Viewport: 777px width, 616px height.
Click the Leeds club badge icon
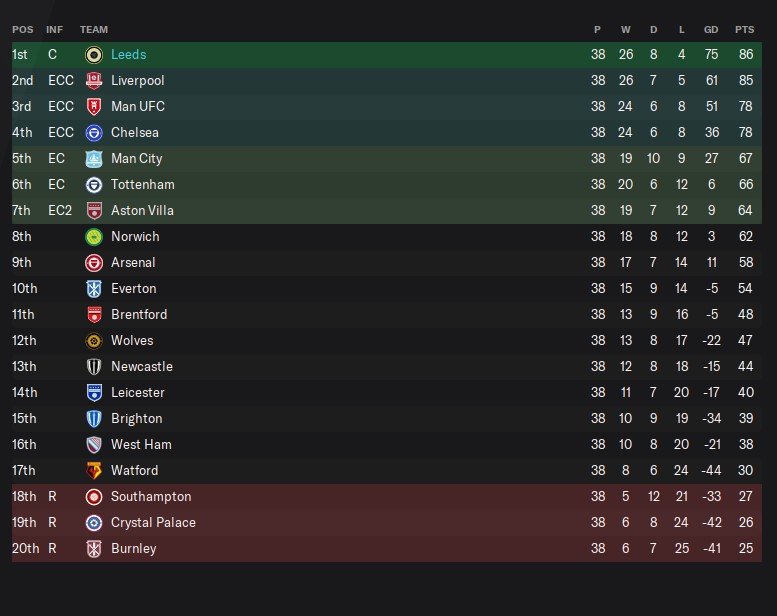(94, 55)
